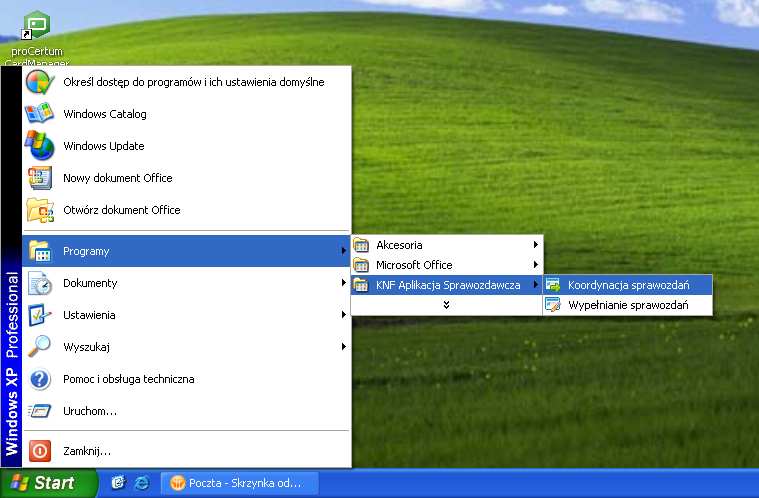
Task: Expand the Dokumenty submenu arrow
Action: tap(343, 283)
